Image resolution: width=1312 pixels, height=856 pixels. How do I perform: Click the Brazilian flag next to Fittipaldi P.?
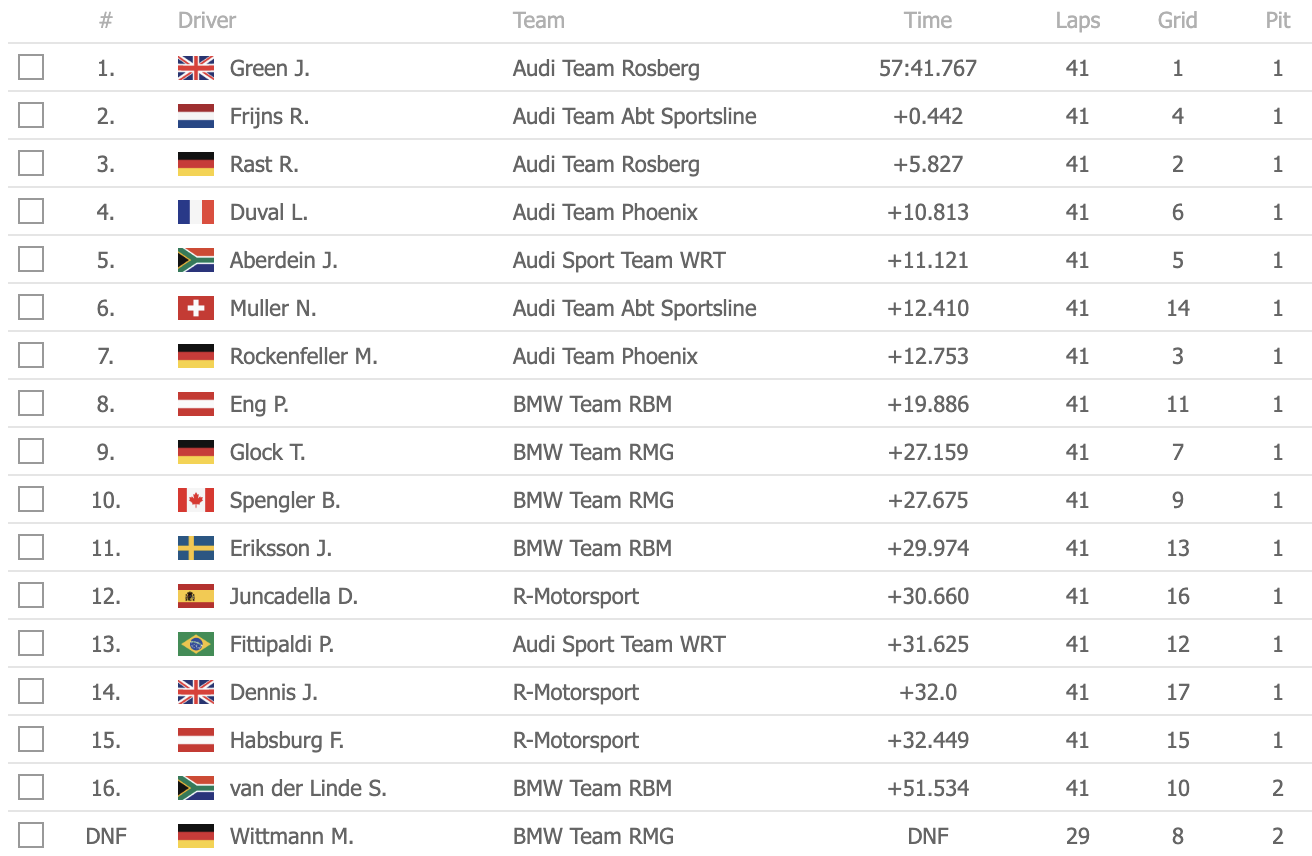(196, 644)
